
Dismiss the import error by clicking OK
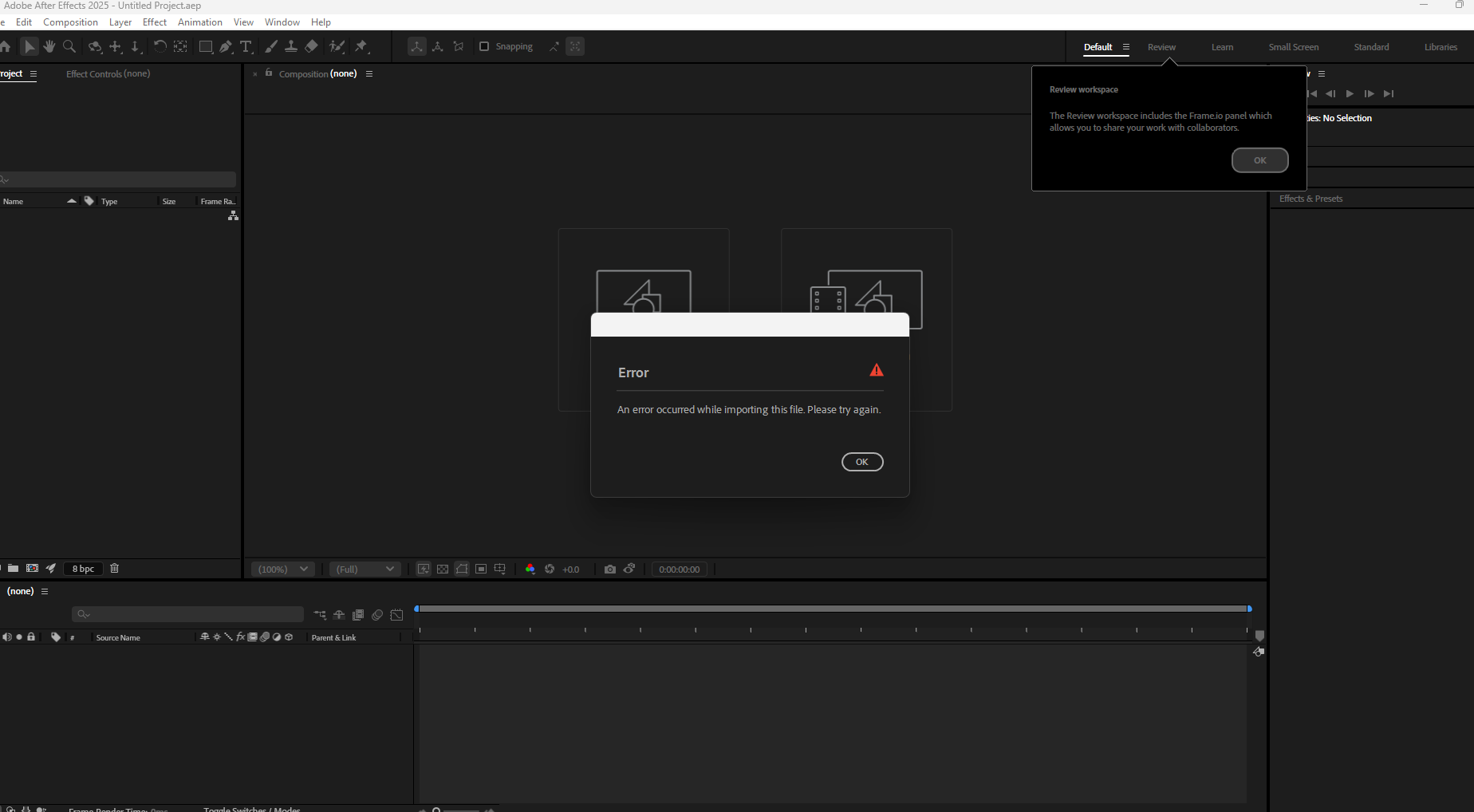(862, 462)
